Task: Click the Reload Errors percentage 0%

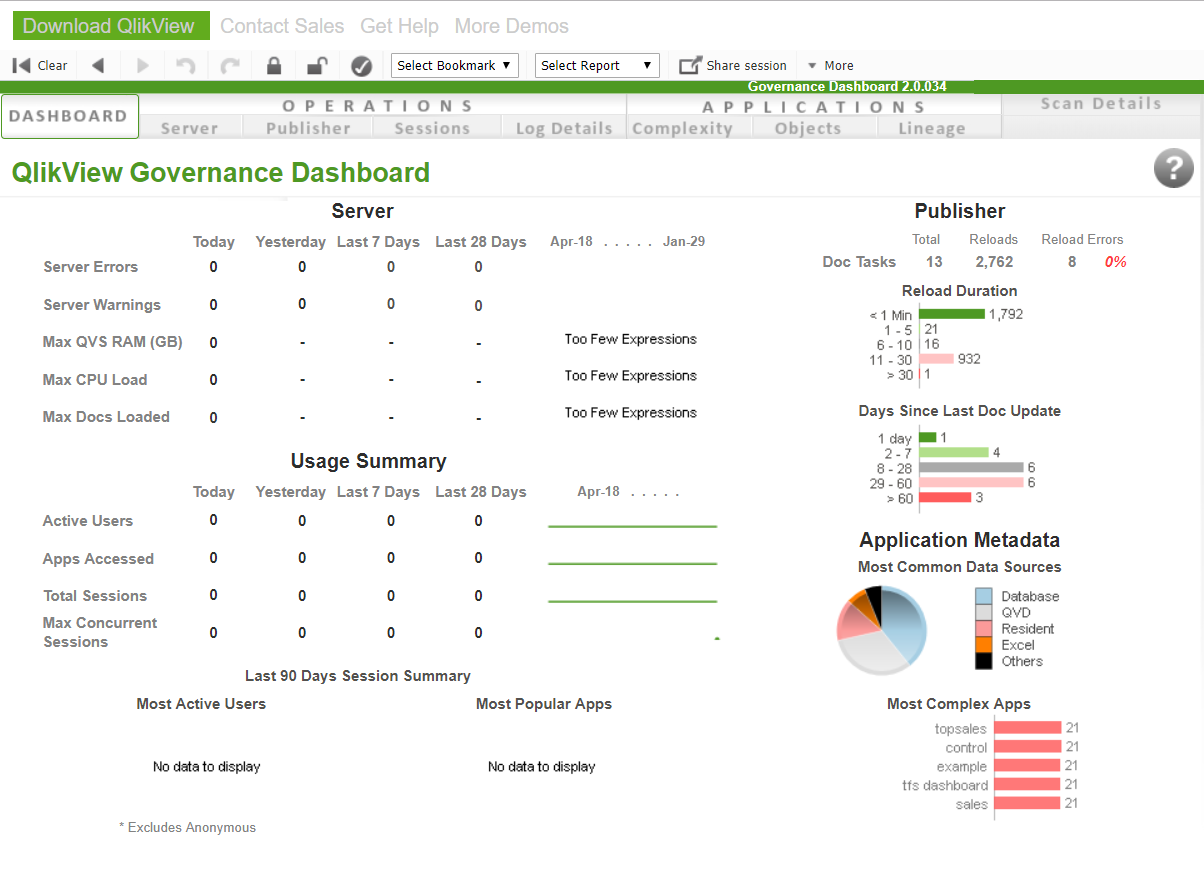Action: point(1116,262)
